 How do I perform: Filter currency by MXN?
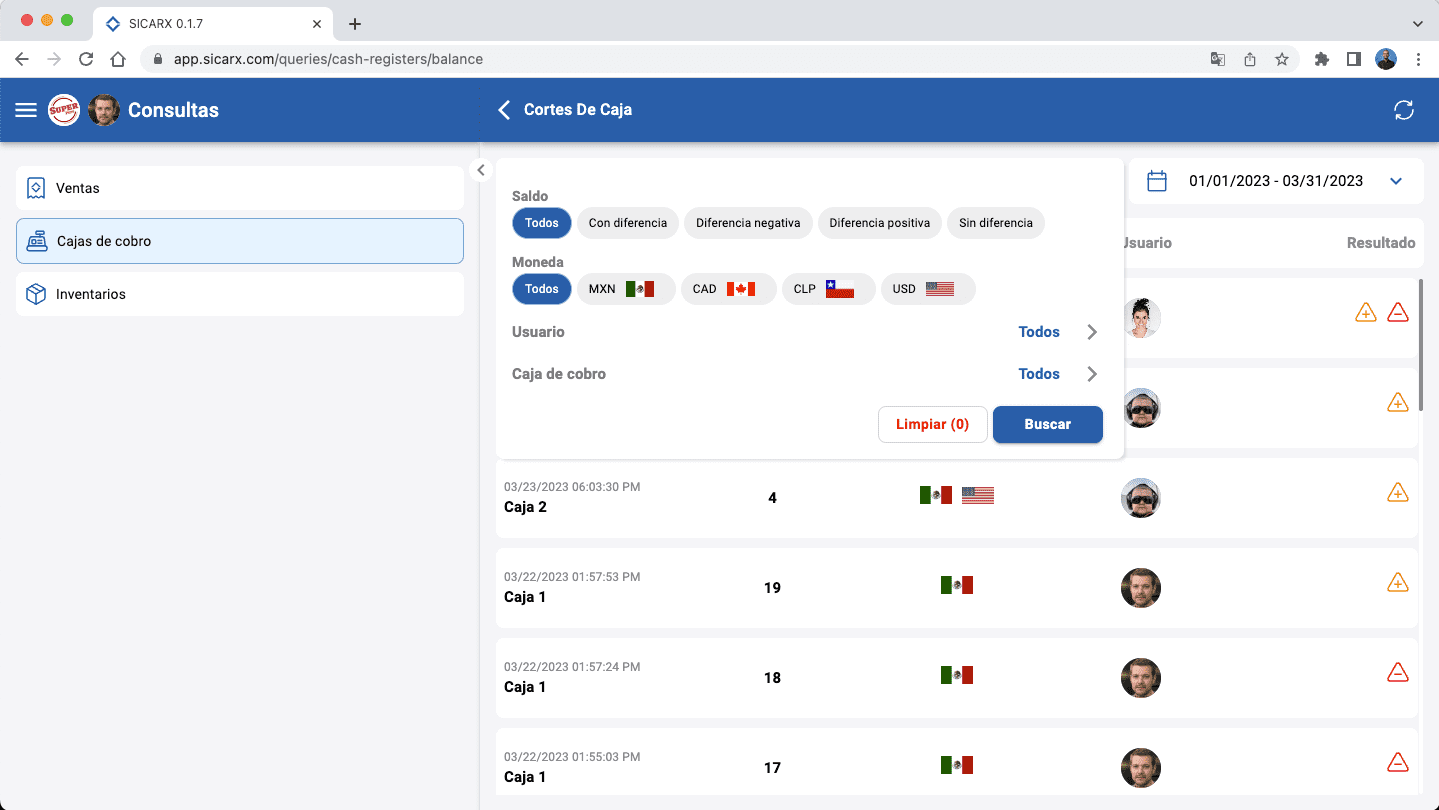626,289
